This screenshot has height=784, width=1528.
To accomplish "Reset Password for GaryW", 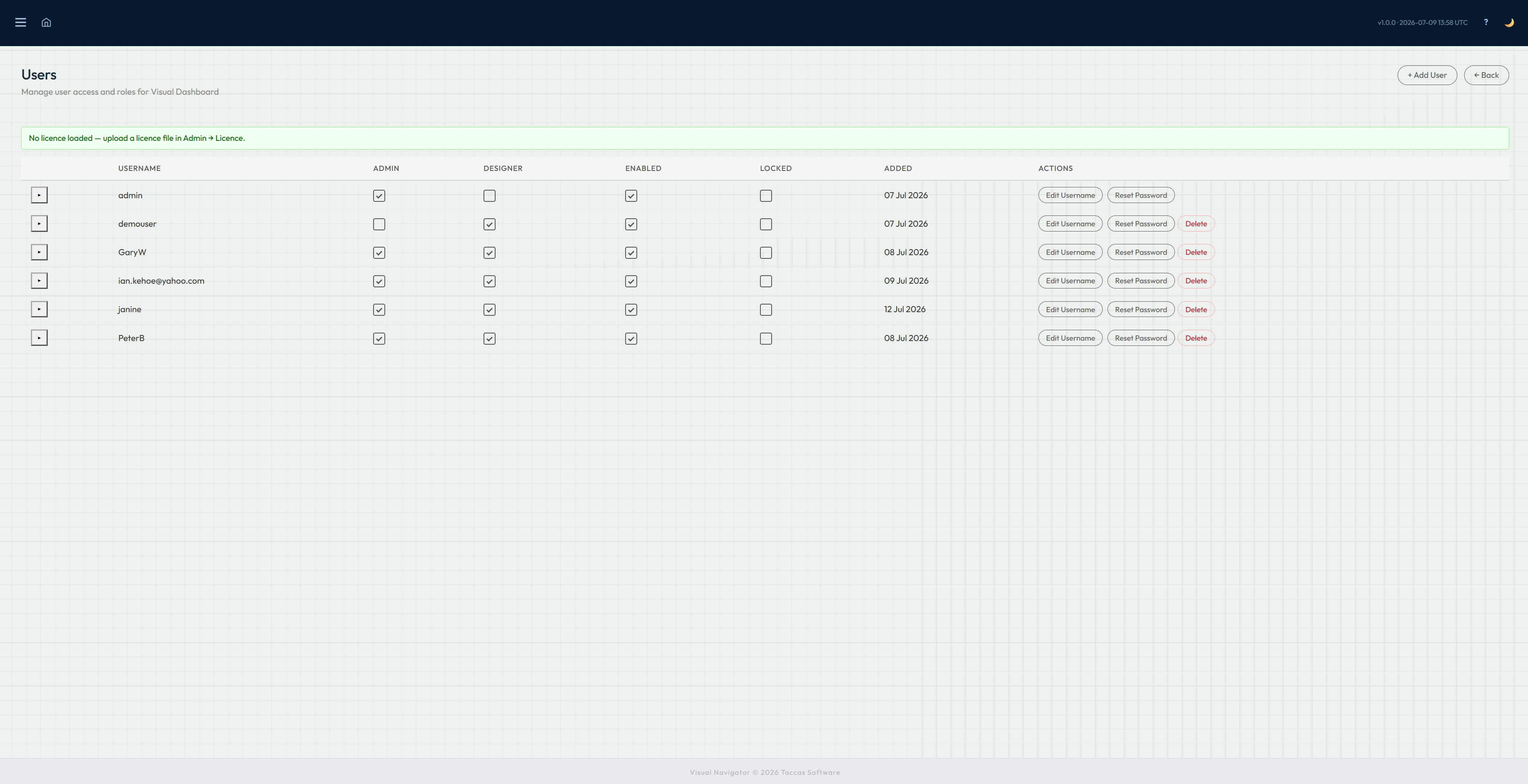I will coord(1141,252).
